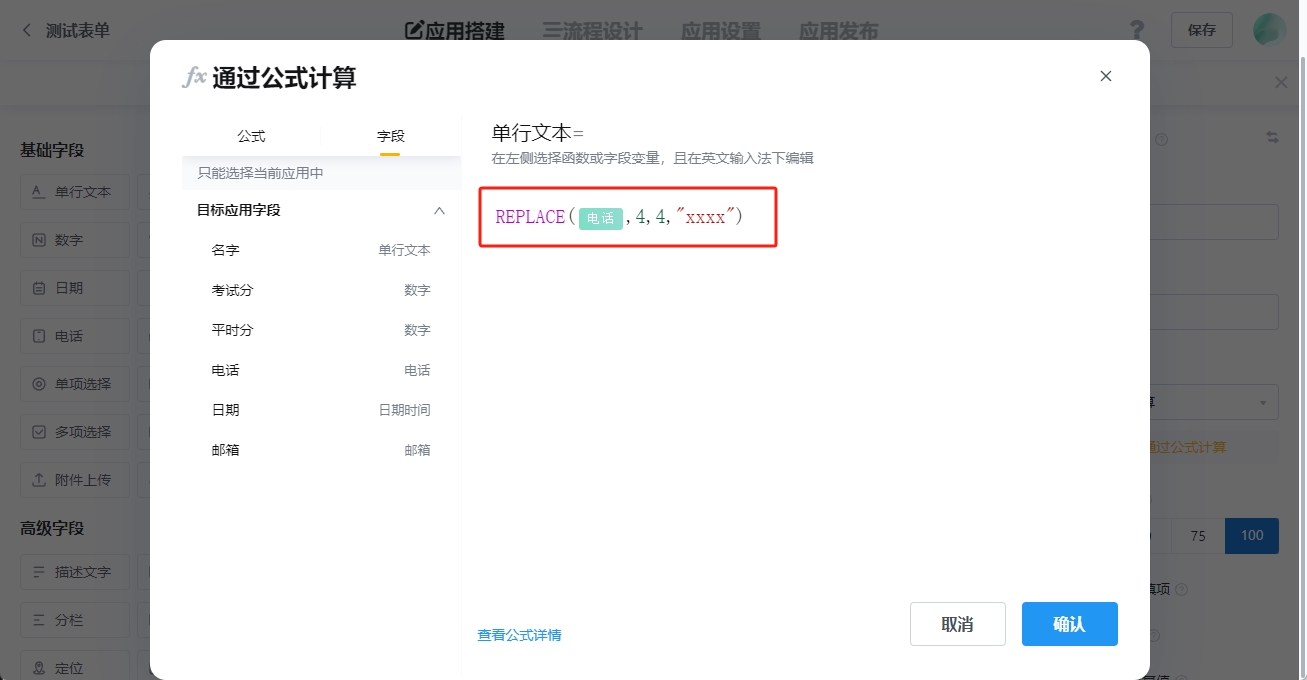Switch to the 公式 tab
The height and width of the screenshot is (680, 1307).
pos(251,136)
